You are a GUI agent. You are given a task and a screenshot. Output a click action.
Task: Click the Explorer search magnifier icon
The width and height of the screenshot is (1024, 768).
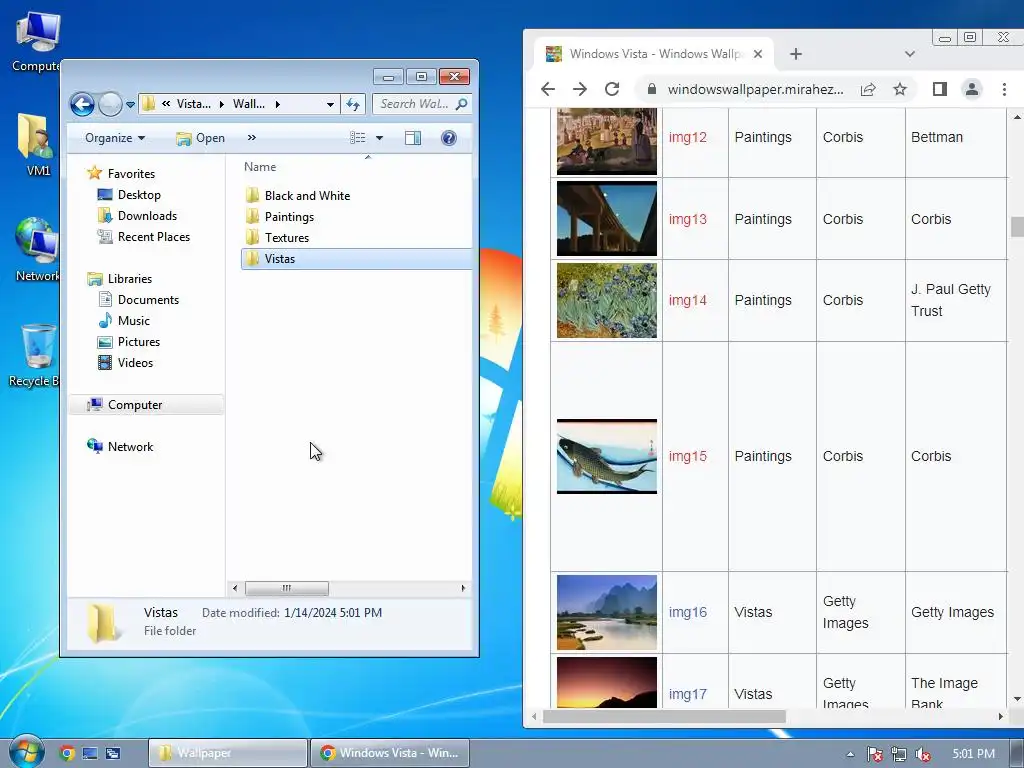coord(461,104)
